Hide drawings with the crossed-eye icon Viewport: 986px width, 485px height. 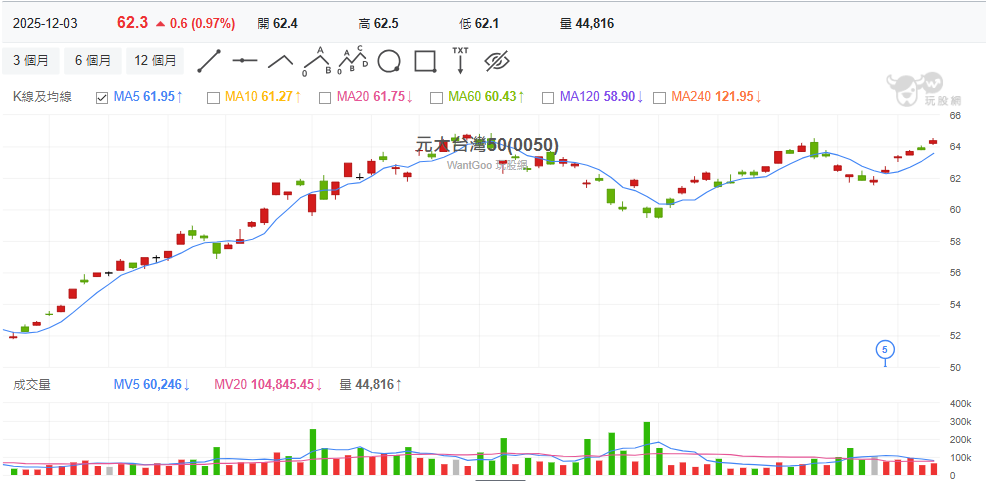coord(497,61)
